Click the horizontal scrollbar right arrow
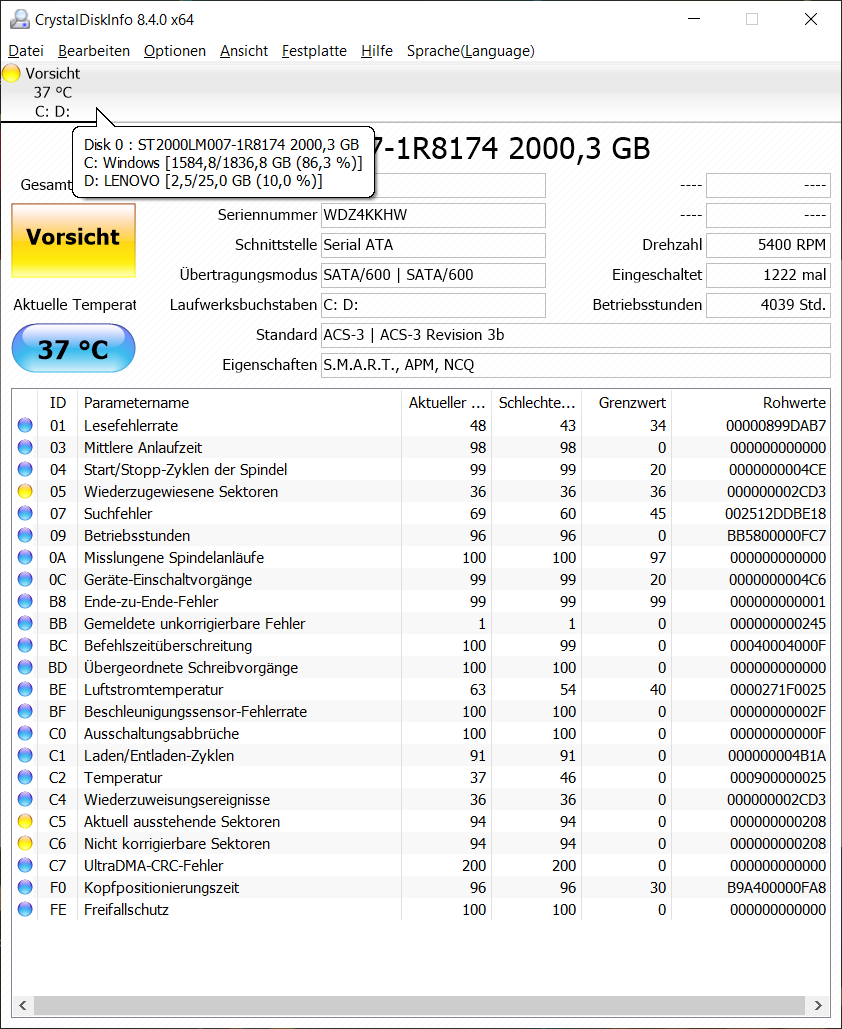Screen dimensions: 842x1029 point(818,1005)
